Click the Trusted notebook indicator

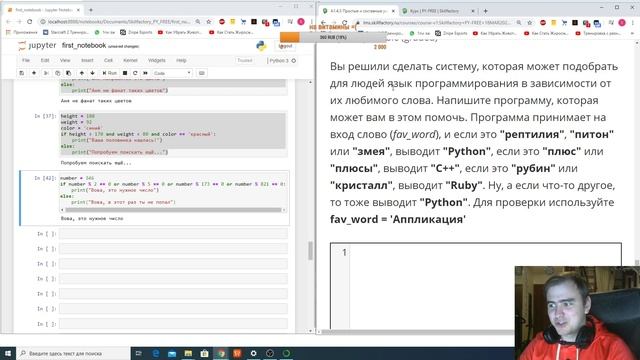point(244,60)
